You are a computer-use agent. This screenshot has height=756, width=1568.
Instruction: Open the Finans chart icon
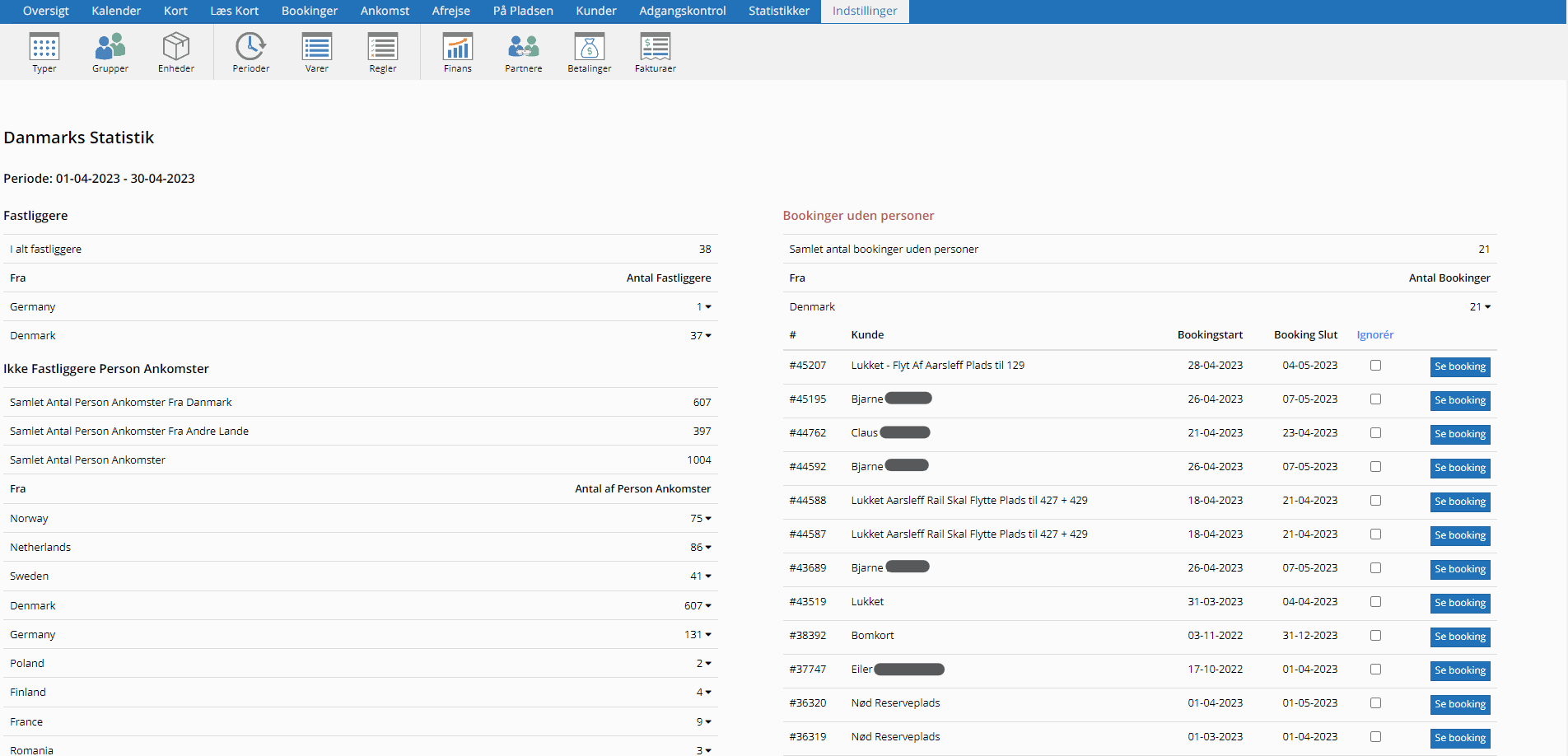458,48
